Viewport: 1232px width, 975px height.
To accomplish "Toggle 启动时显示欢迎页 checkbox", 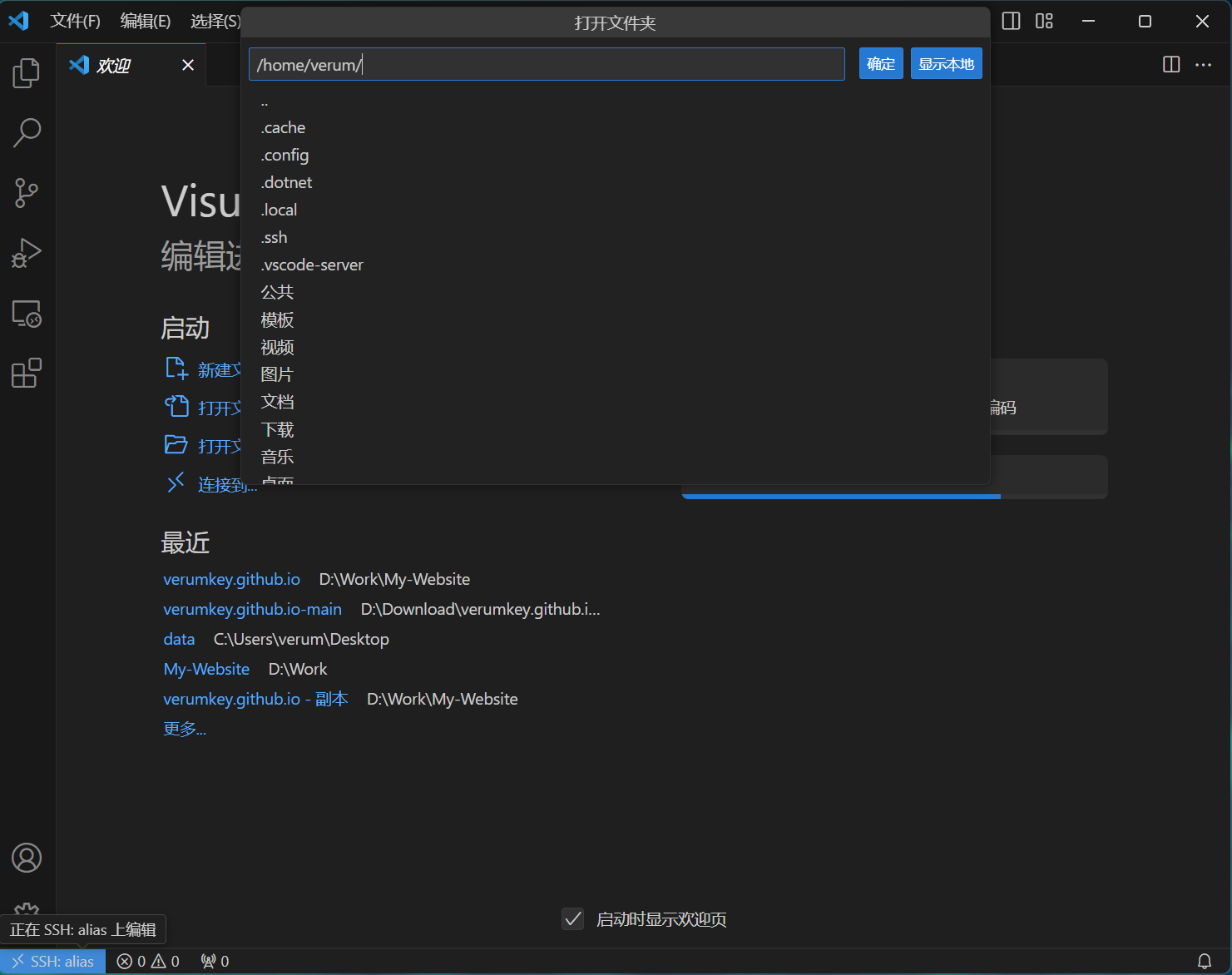I will coord(572,919).
